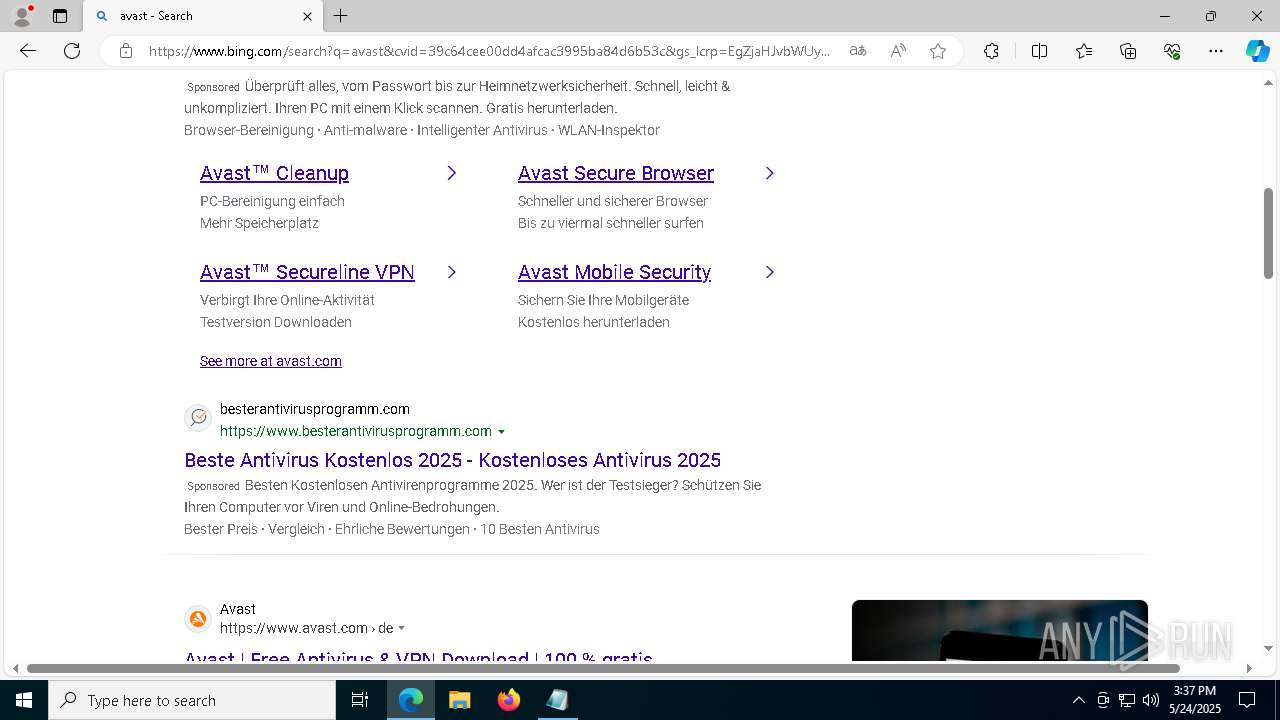This screenshot has width=1280, height=720.
Task: Click Microsoft Edge taskbar icon
Action: pyautogui.click(x=411, y=700)
